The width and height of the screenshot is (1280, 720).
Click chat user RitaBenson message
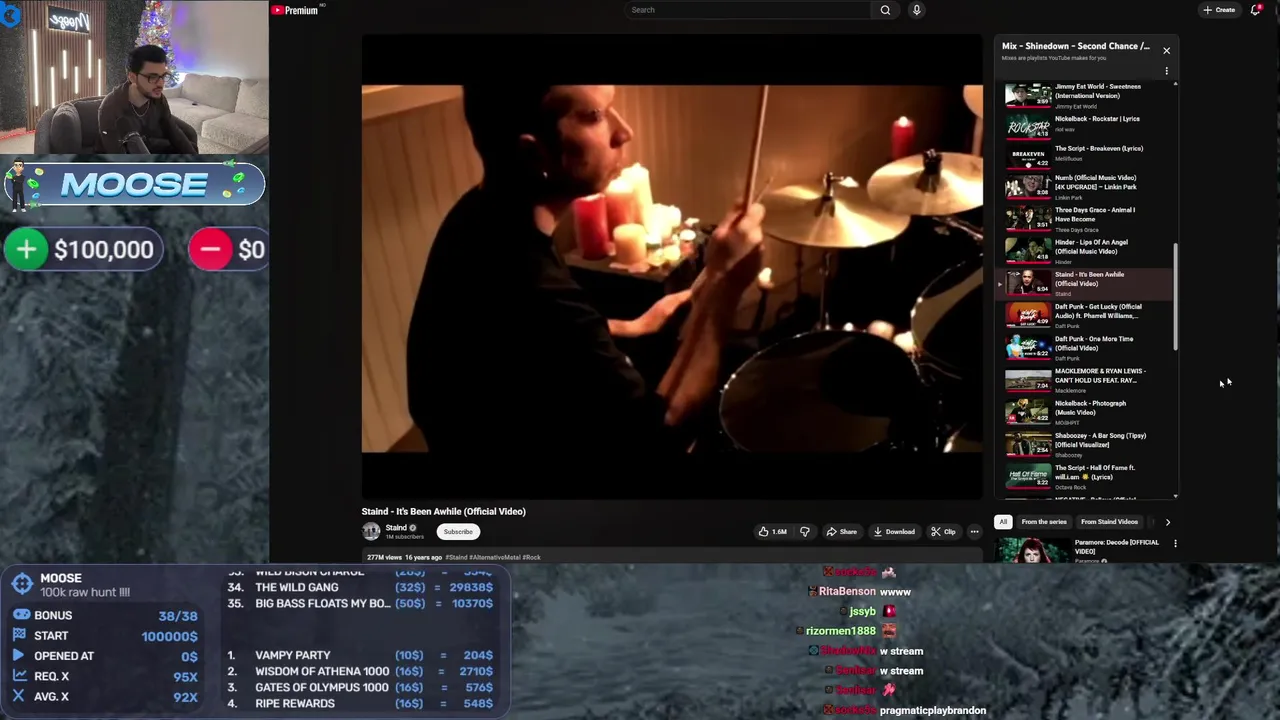pyautogui.click(x=860, y=592)
